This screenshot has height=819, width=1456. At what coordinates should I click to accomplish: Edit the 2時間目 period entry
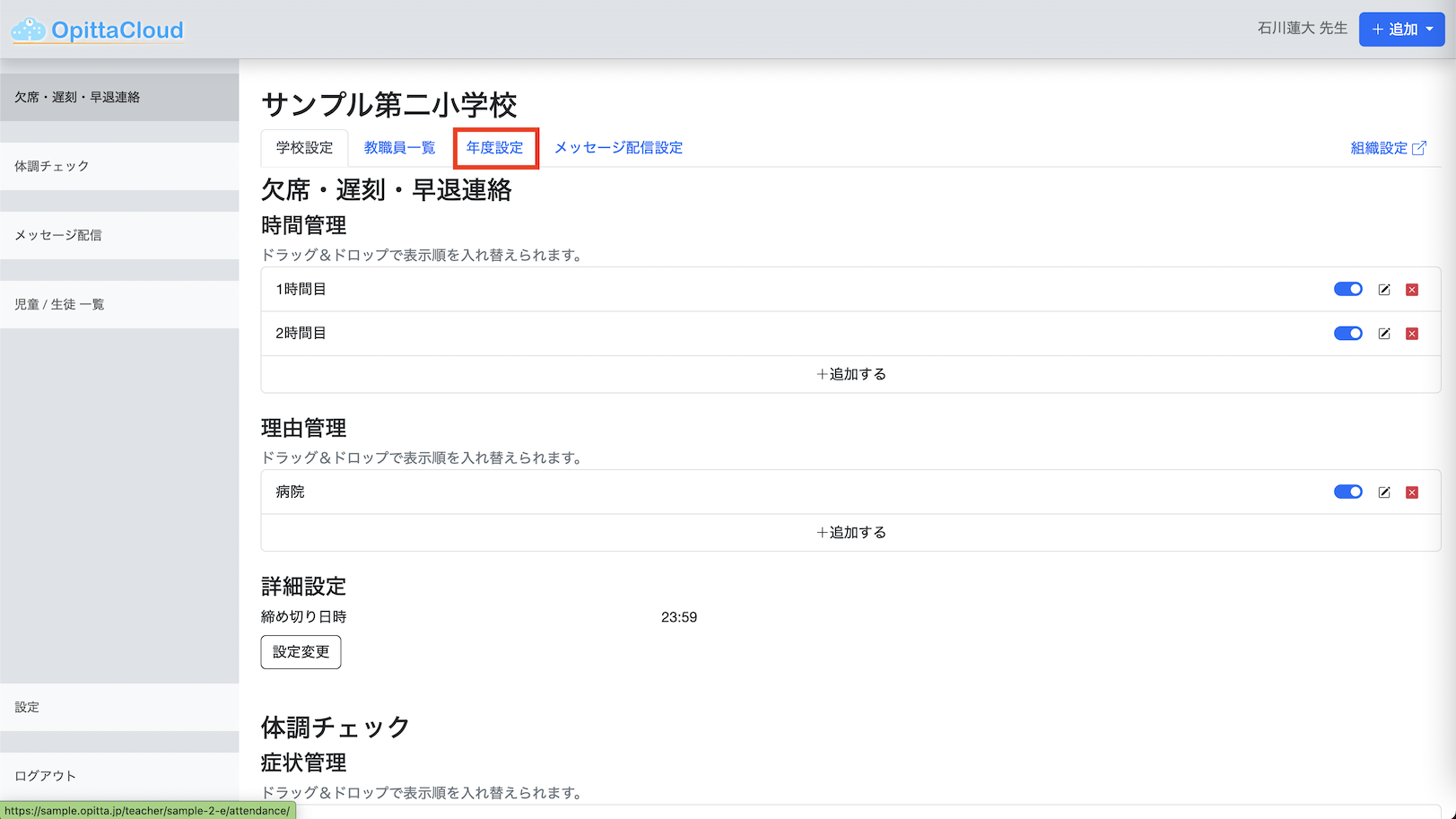point(1384,334)
